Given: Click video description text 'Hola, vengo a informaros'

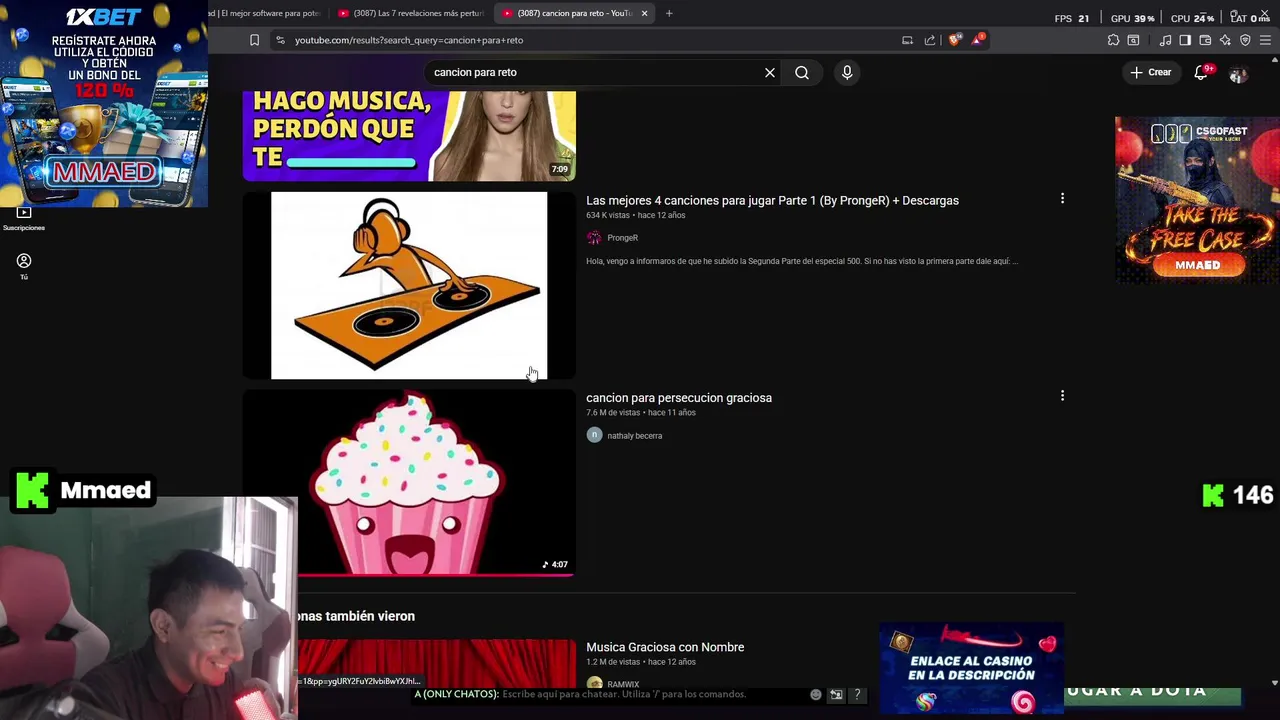Looking at the screenshot, I should [802, 261].
